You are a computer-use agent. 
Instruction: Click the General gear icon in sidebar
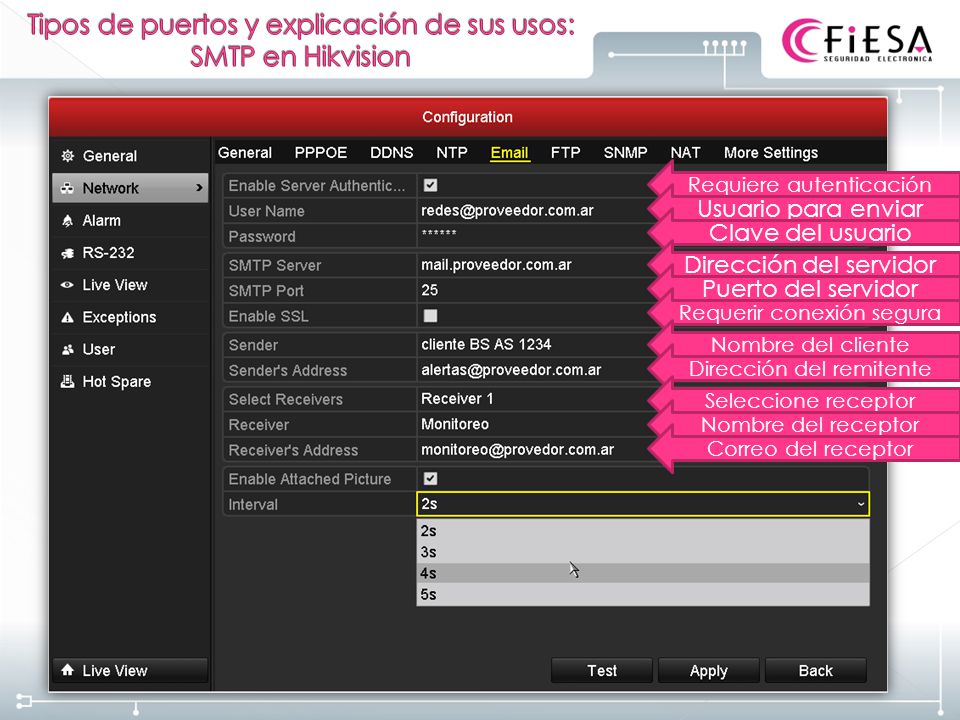coord(67,156)
